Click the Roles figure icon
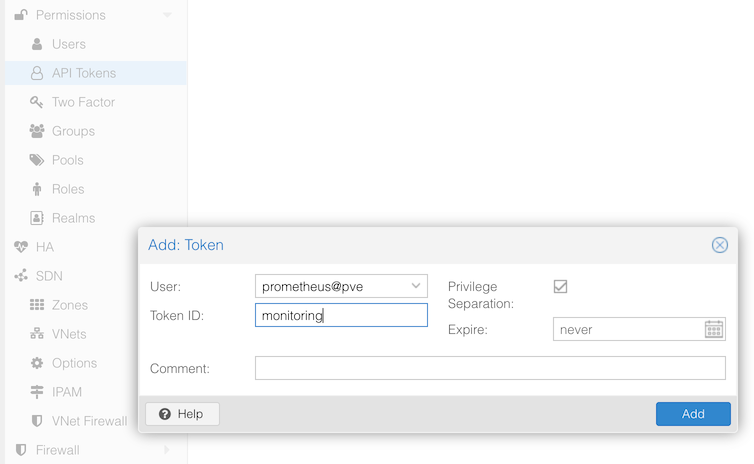Image resolution: width=754 pixels, height=464 pixels. click(37, 189)
